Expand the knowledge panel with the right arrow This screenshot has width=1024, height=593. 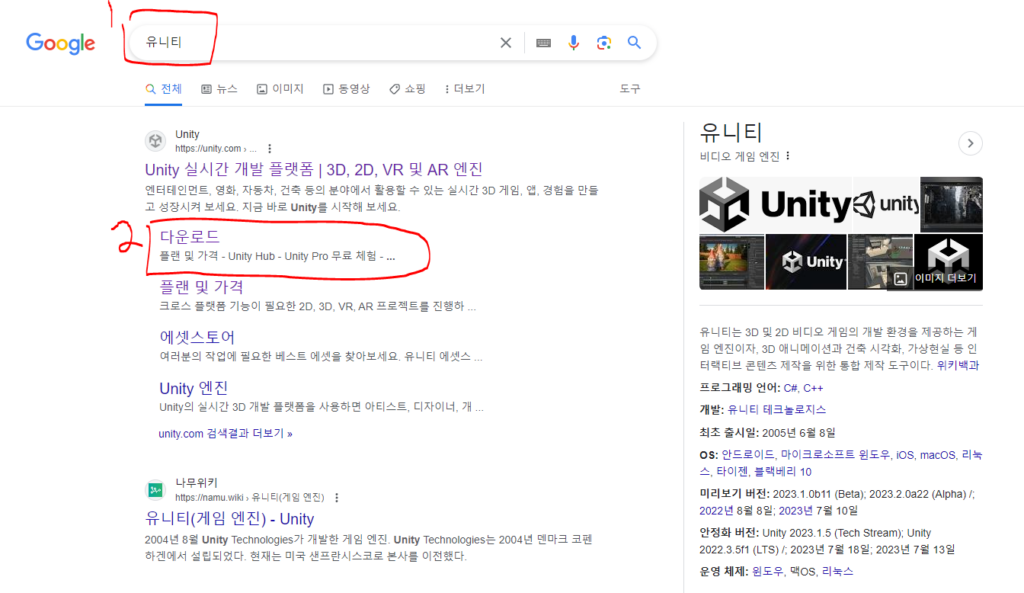pyautogui.click(x=970, y=143)
